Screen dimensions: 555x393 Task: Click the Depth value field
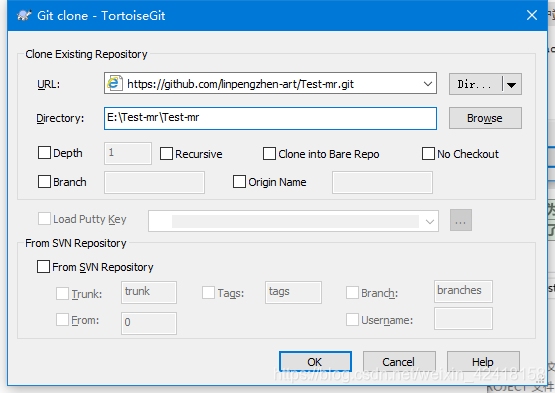[128, 153]
